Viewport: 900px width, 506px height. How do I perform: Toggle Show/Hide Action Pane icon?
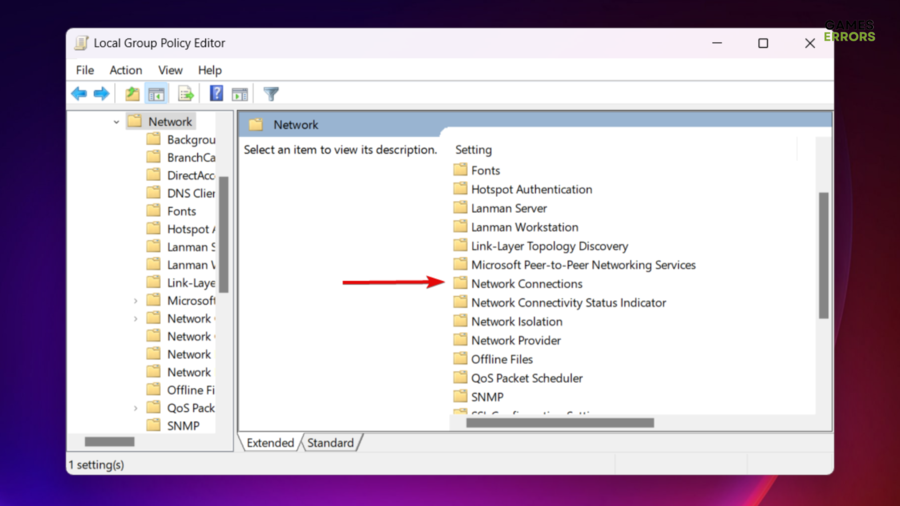click(x=240, y=94)
